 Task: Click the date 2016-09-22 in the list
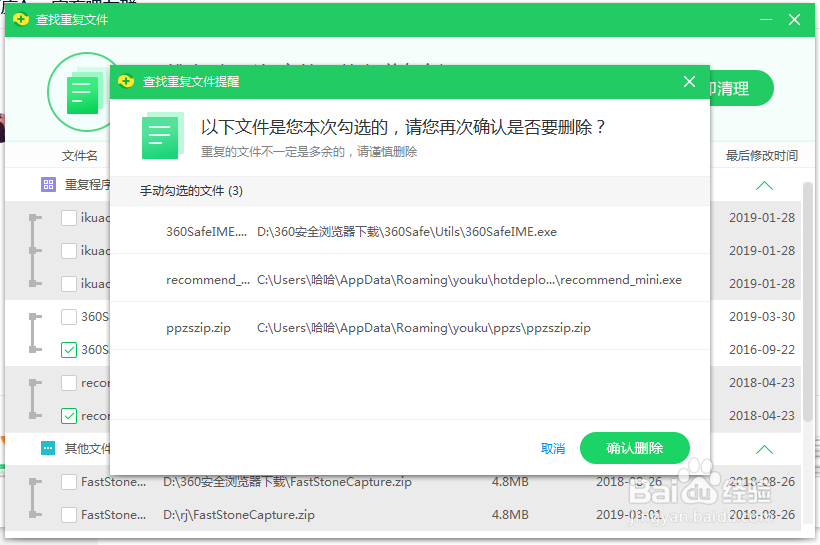pos(762,349)
